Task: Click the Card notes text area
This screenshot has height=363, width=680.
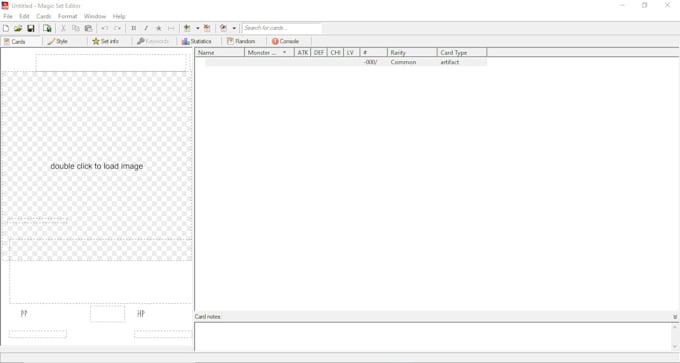Action: 432,337
